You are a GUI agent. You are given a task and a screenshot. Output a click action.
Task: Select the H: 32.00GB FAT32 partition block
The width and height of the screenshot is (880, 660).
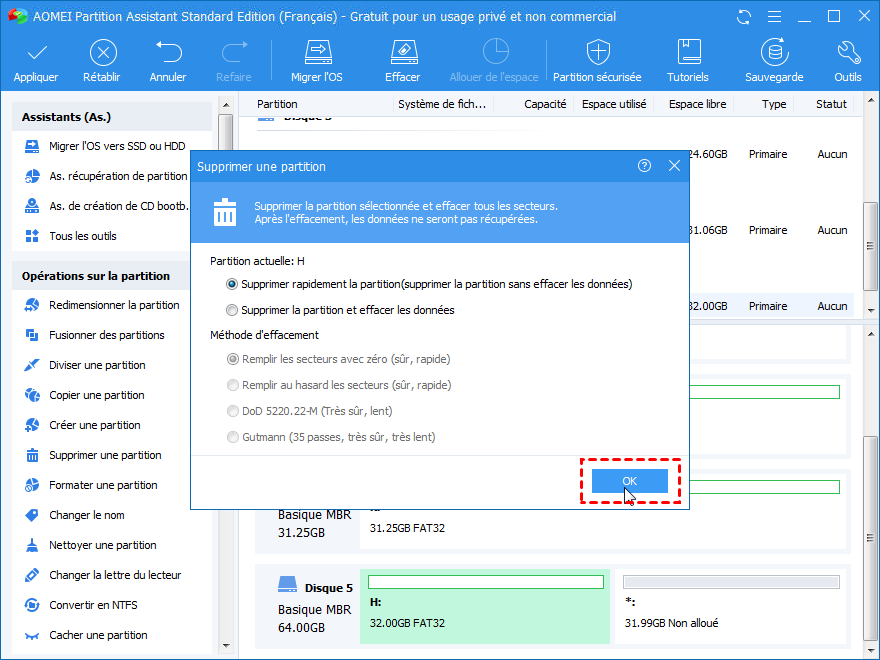[485, 606]
